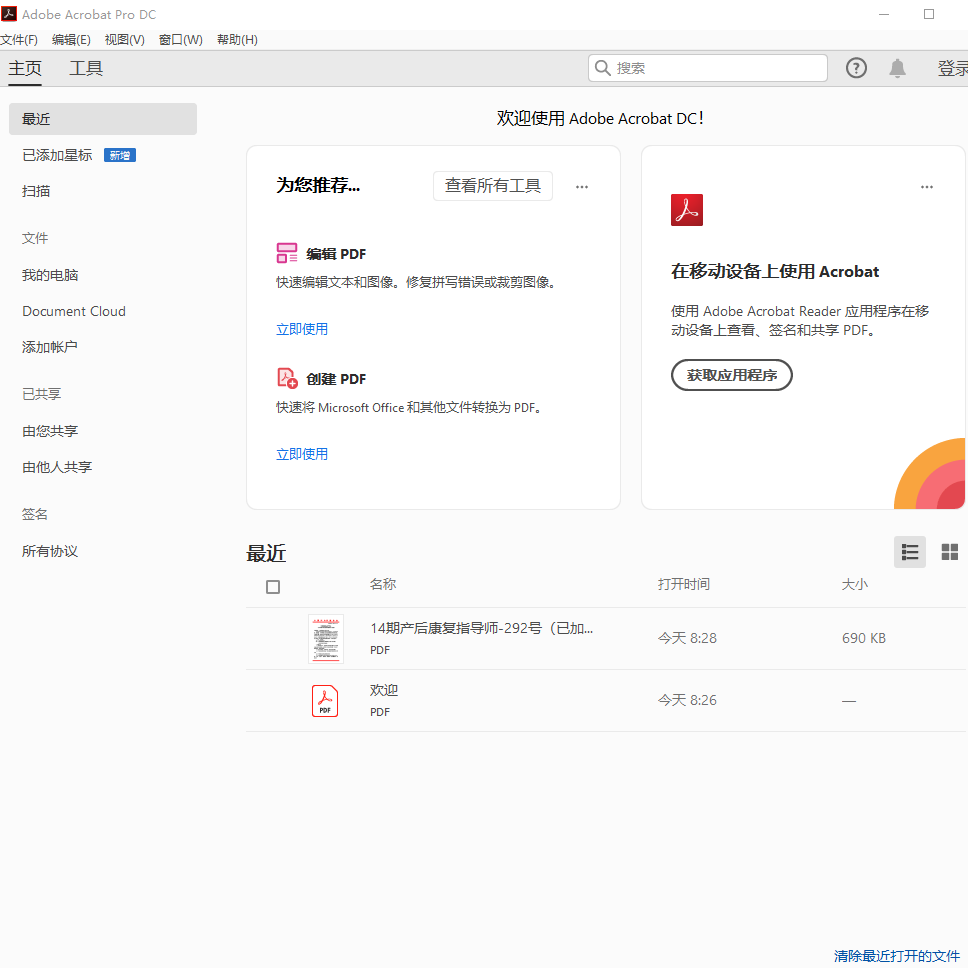Click 立即使用 under 创建 PDF

pyautogui.click(x=302, y=454)
